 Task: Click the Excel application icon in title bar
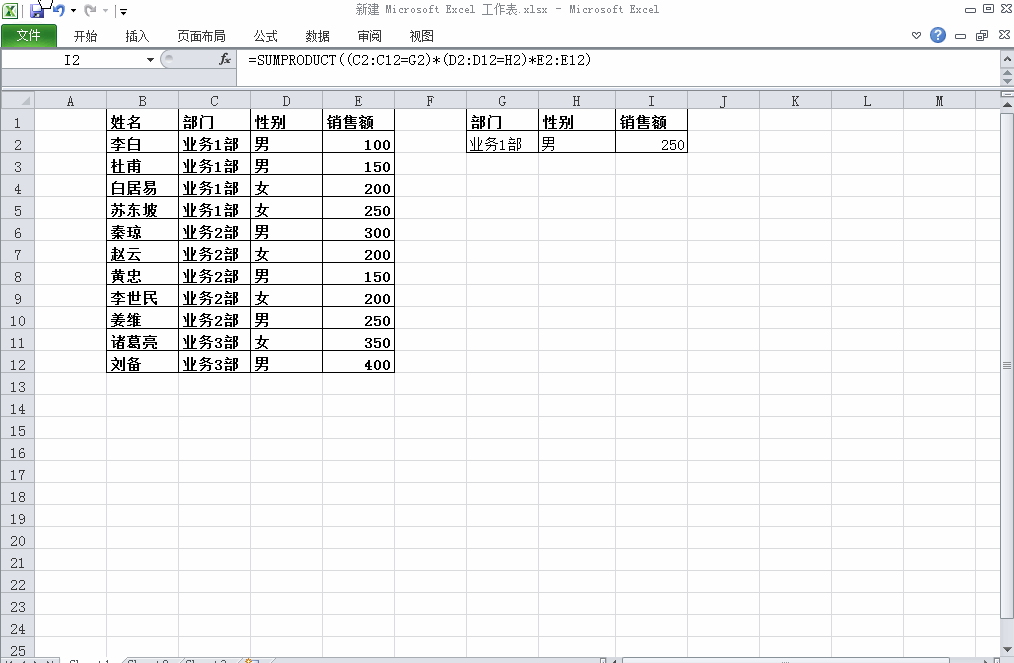point(11,9)
